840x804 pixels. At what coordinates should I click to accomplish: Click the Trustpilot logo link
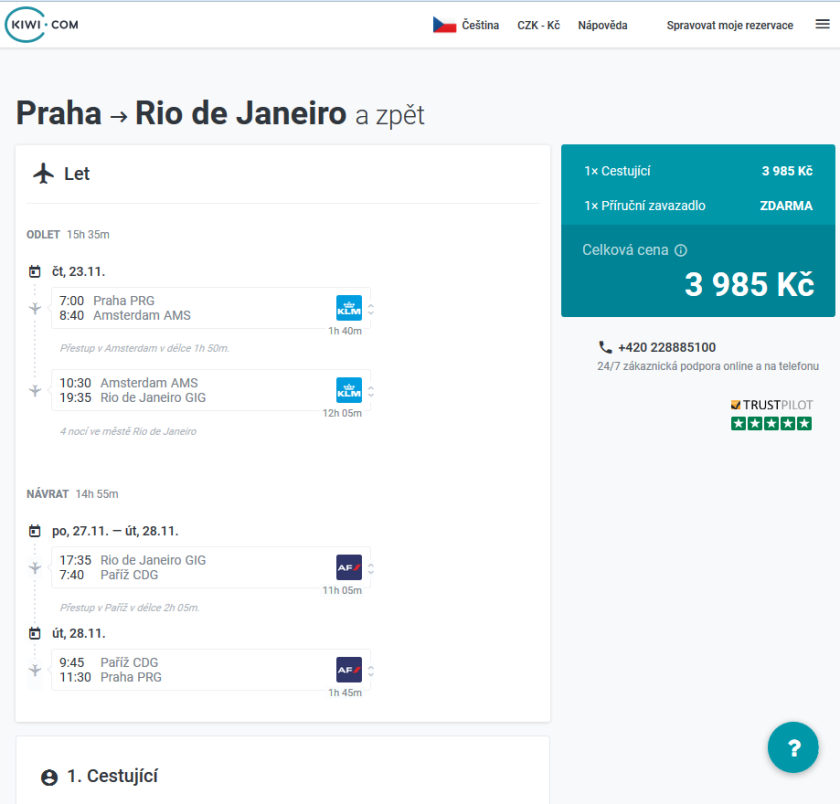[x=771, y=405]
